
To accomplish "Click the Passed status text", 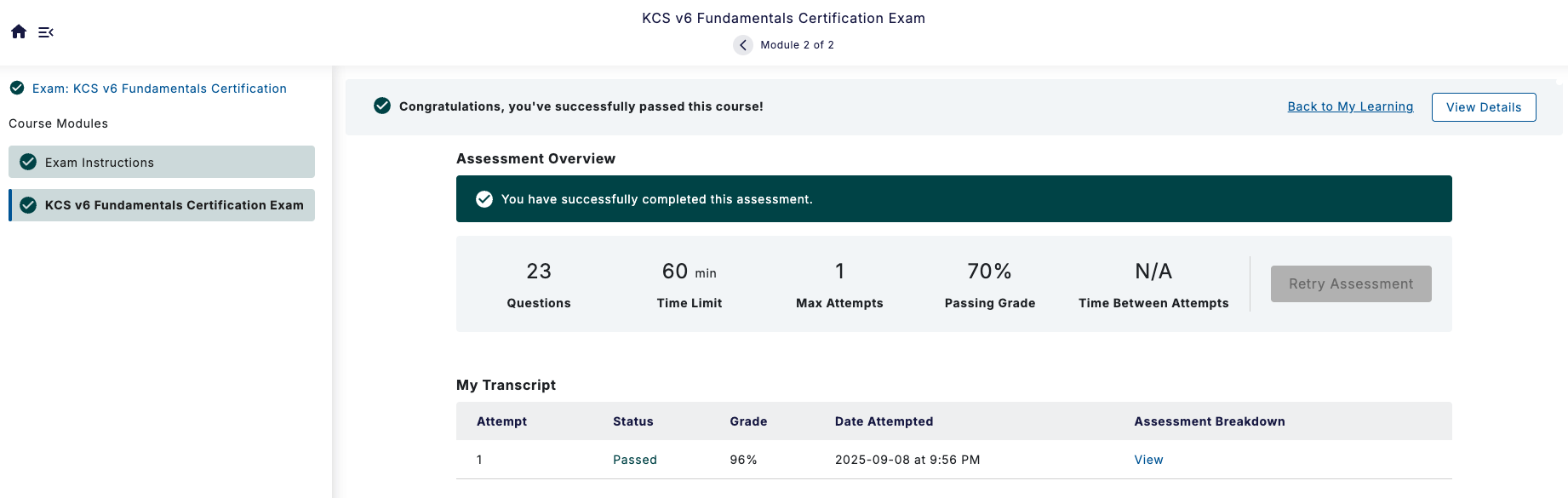I will coord(635,460).
